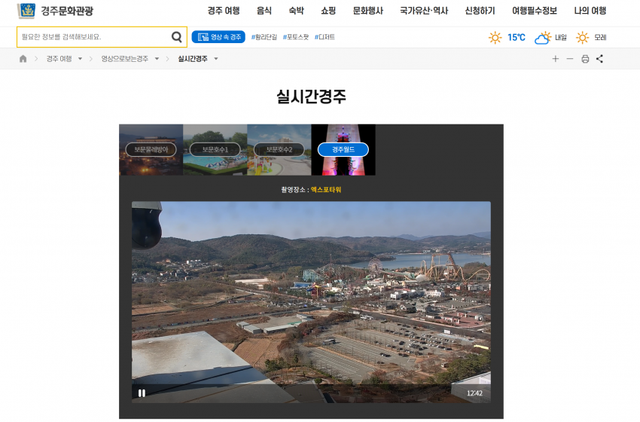Select the 보문호수1 camera thumbnail

(215, 149)
